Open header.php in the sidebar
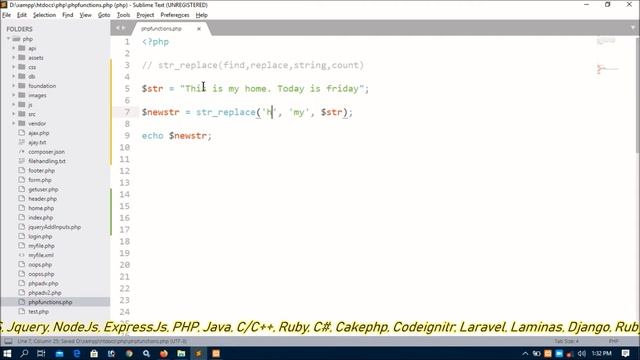The width and height of the screenshot is (640, 360). point(42,199)
